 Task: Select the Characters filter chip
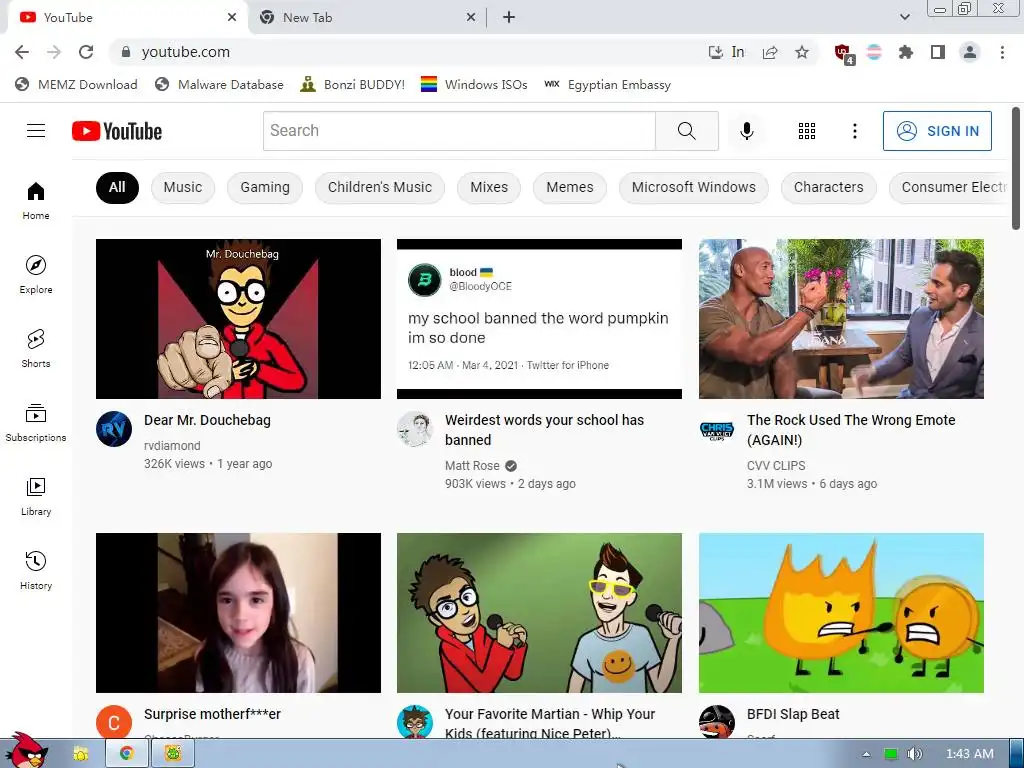coord(828,187)
